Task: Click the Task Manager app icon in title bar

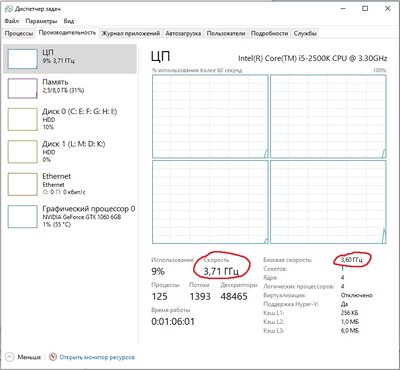Action: tap(9, 9)
